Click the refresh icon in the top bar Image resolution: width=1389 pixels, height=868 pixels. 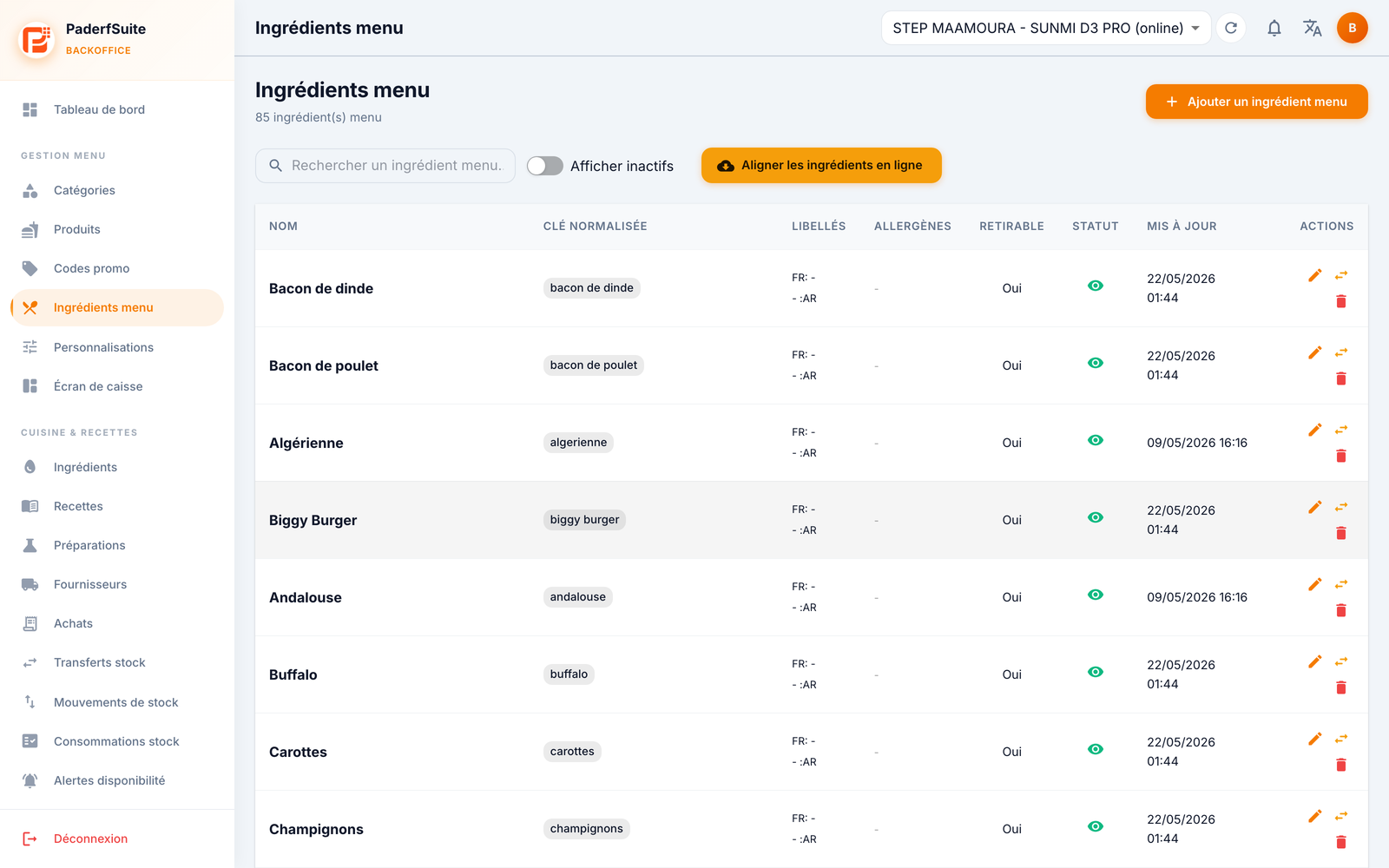click(x=1231, y=28)
